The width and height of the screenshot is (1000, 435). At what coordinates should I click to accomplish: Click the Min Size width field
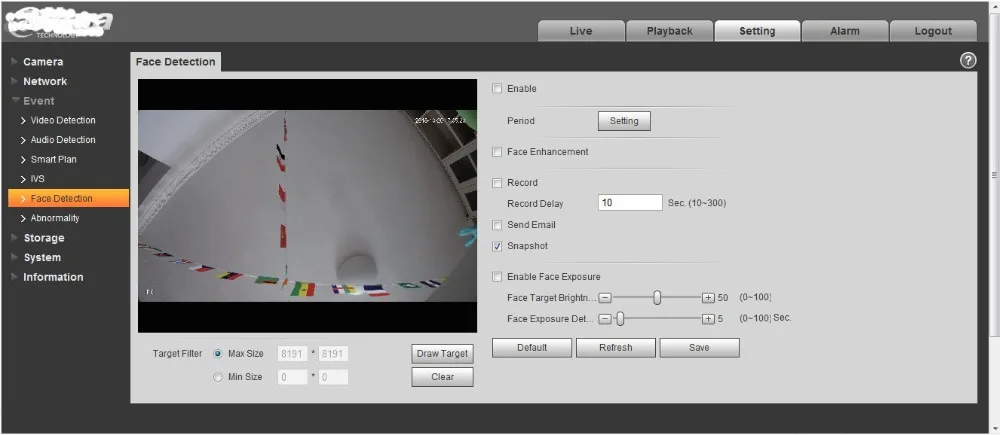point(293,377)
